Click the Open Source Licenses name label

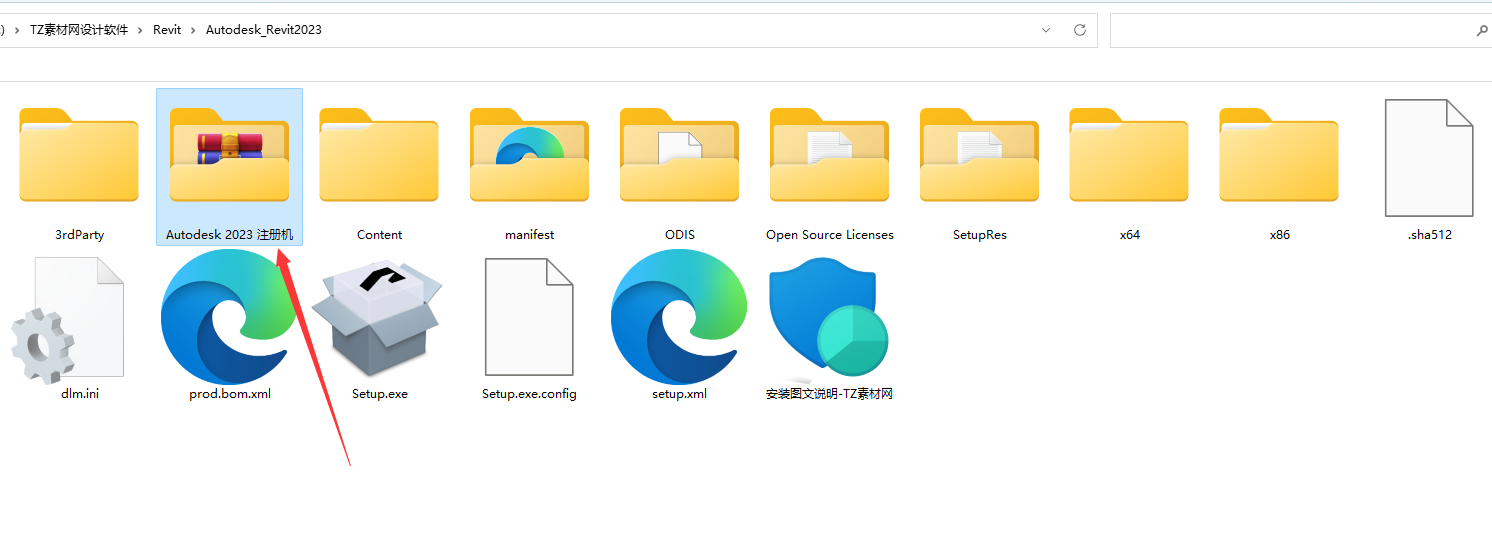[830, 235]
